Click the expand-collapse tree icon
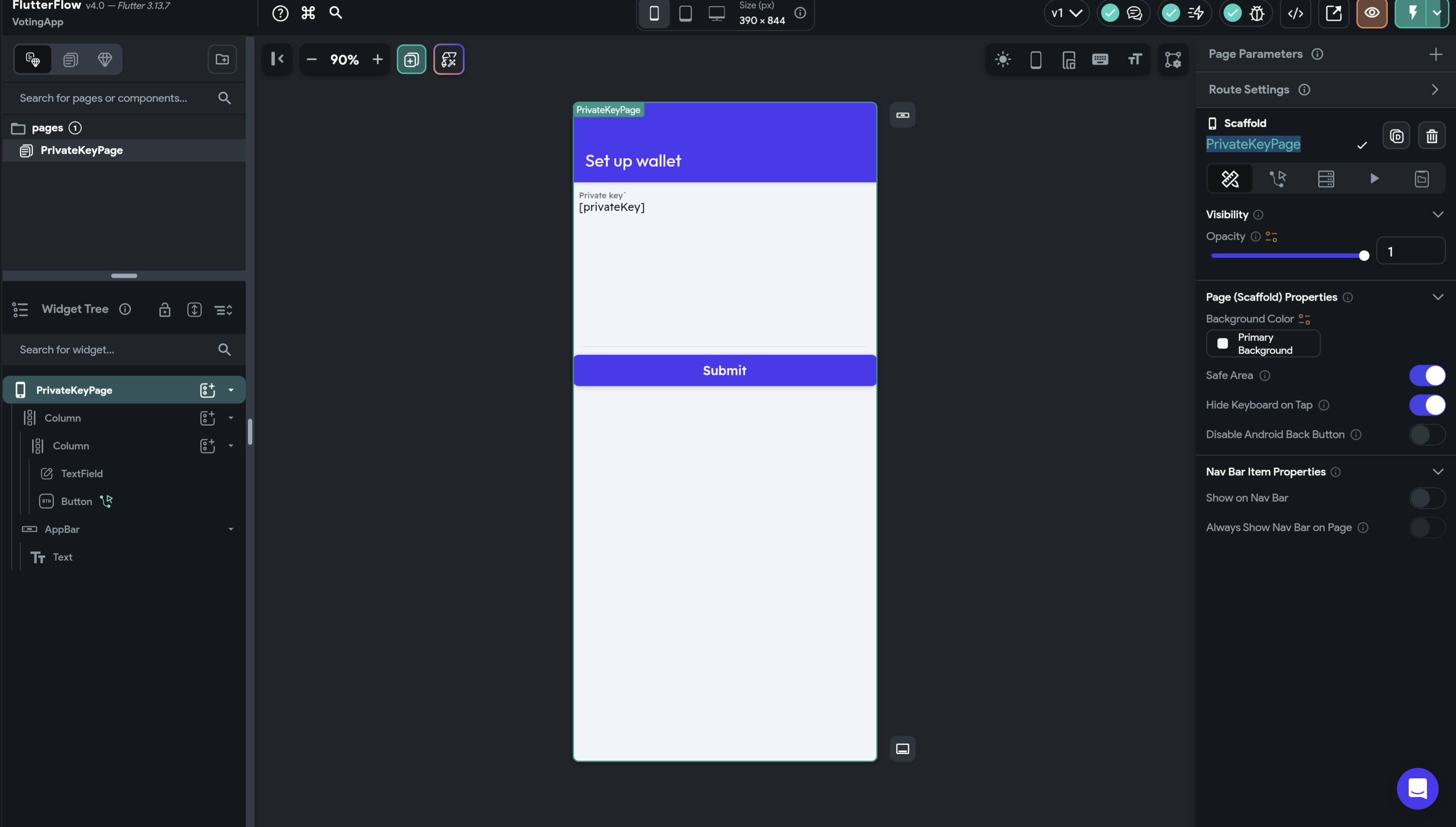The height and width of the screenshot is (827, 1456). pos(194,310)
